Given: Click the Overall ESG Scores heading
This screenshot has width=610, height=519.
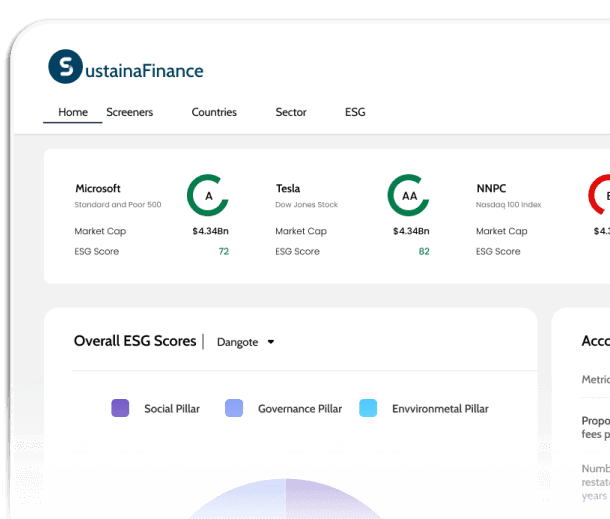Looking at the screenshot, I should (x=135, y=341).
